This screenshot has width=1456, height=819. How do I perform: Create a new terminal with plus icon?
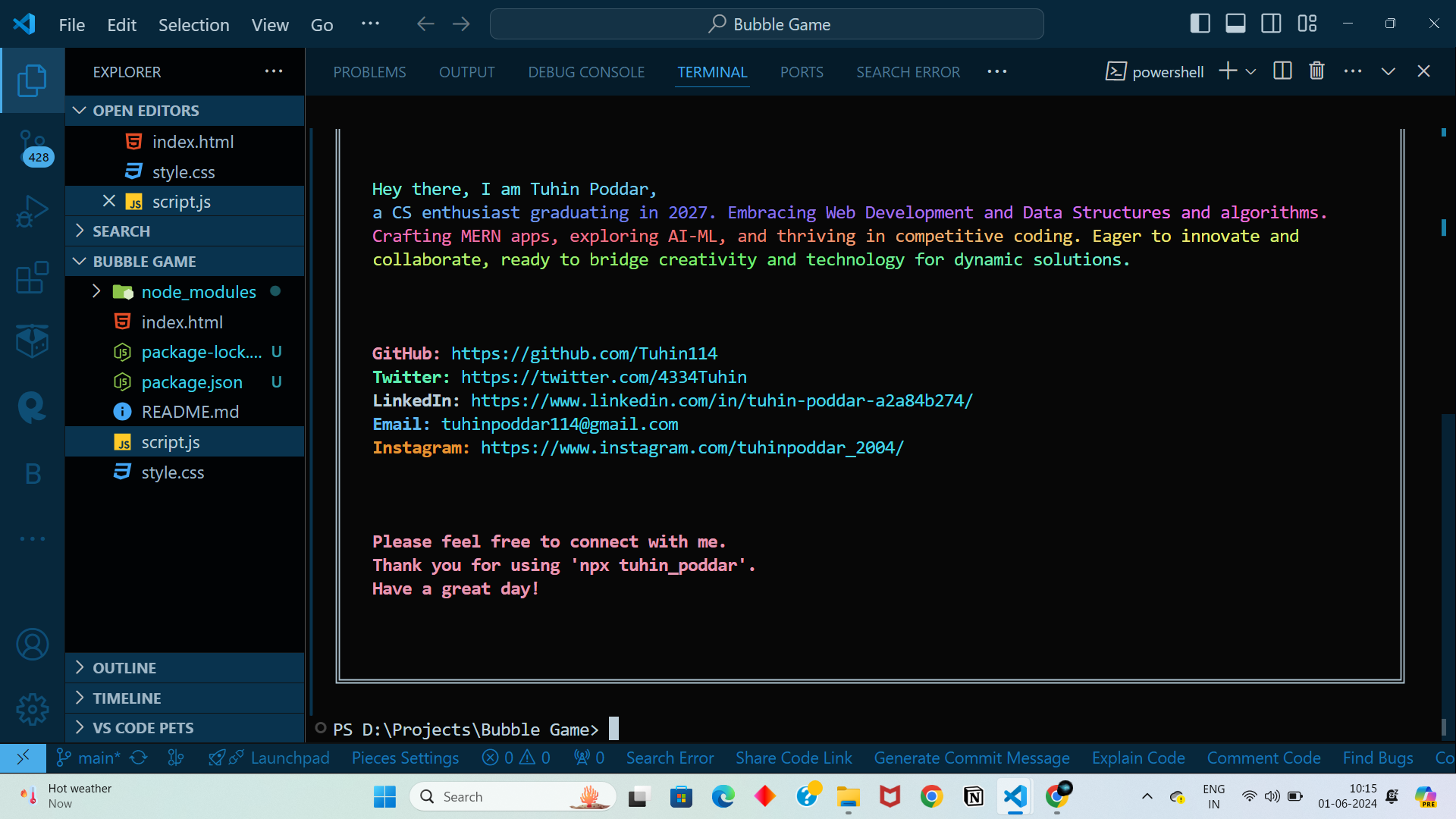coord(1228,71)
